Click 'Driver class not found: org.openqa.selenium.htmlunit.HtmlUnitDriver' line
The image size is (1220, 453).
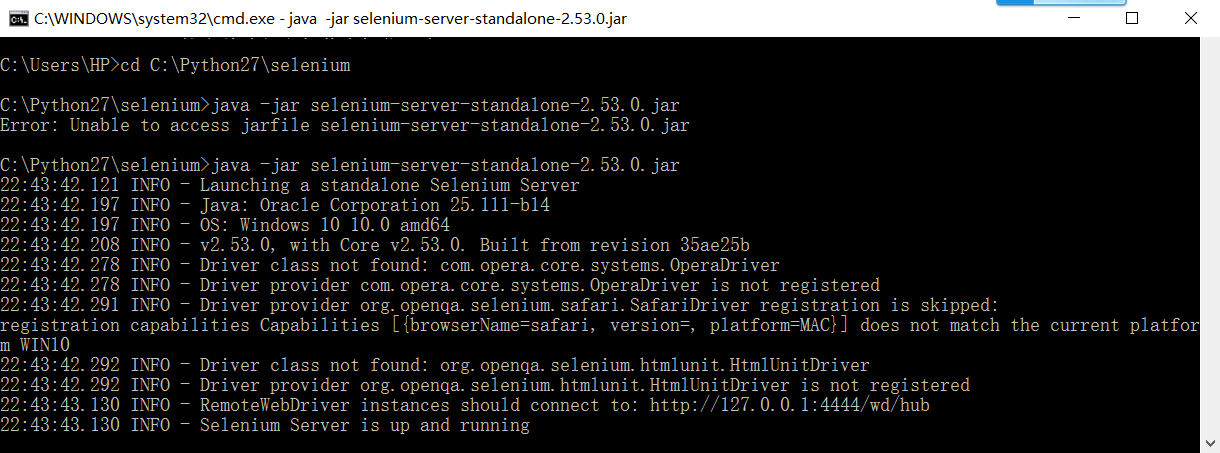coord(435,365)
